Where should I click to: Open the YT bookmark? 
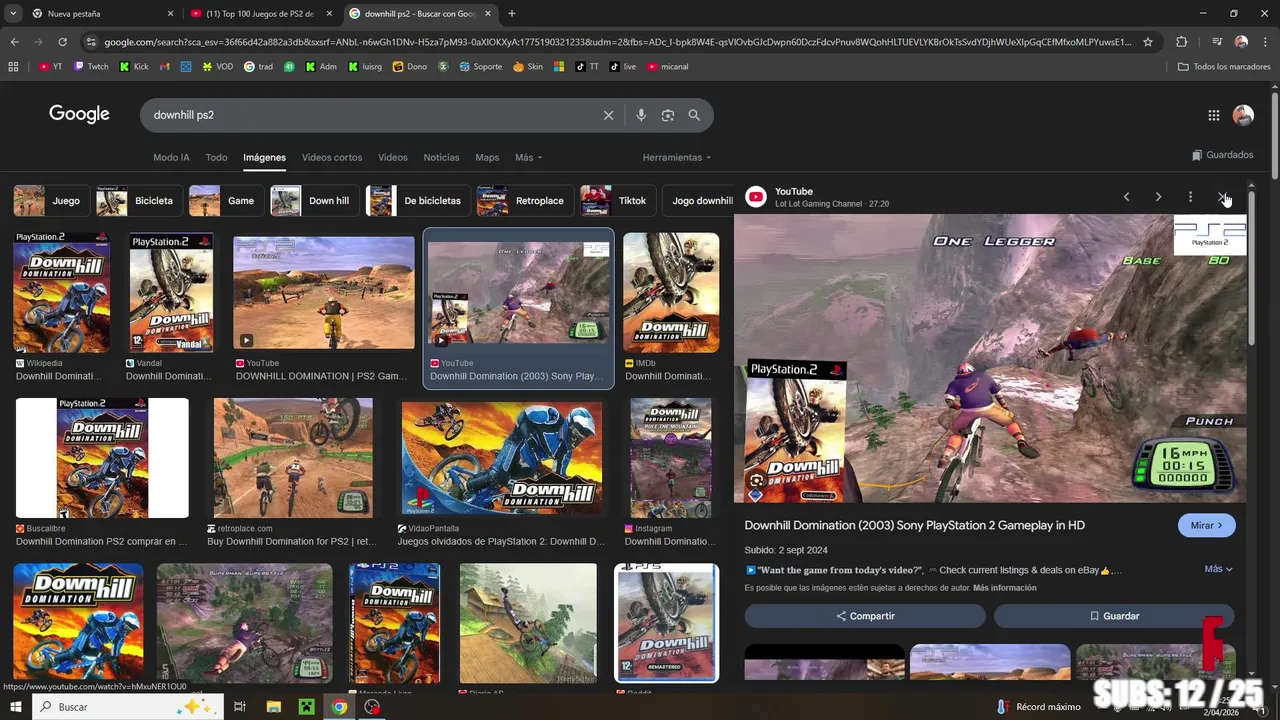point(50,67)
